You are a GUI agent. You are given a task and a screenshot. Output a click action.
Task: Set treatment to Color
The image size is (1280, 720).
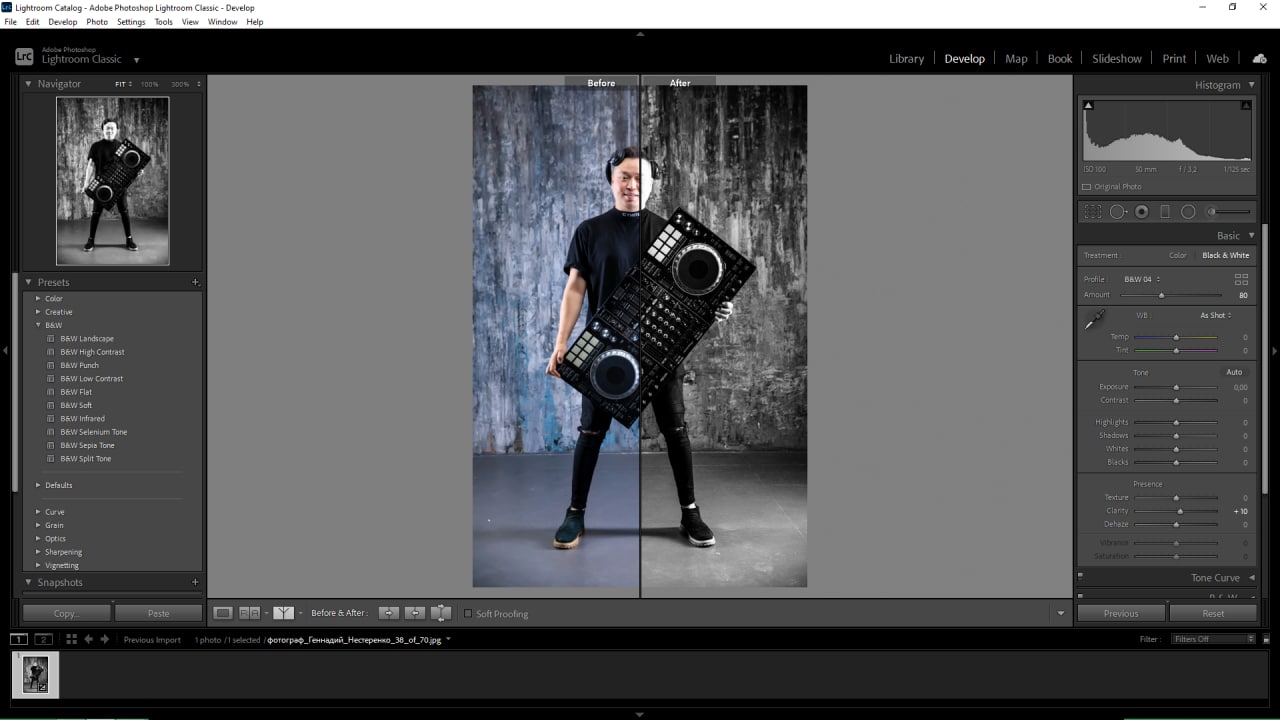pyautogui.click(x=1178, y=255)
